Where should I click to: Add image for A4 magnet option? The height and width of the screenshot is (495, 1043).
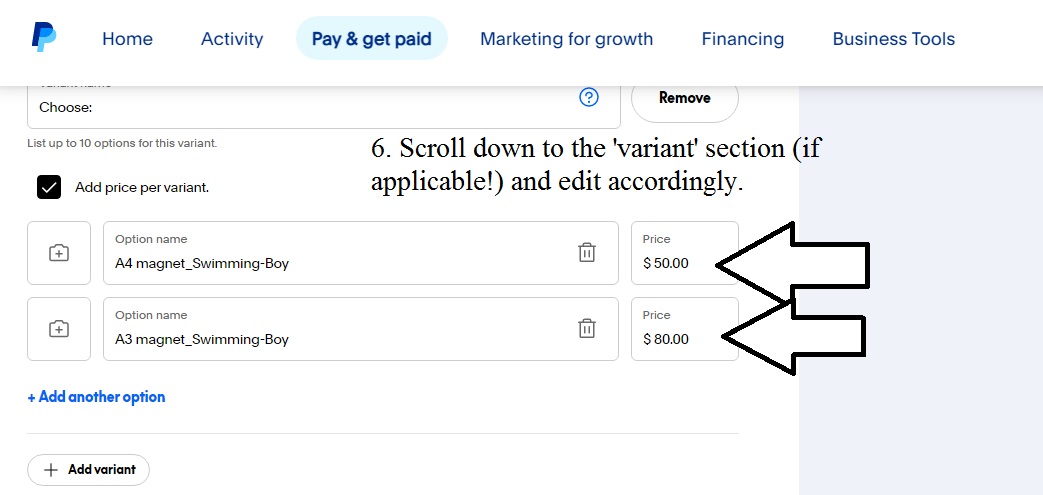(x=59, y=253)
